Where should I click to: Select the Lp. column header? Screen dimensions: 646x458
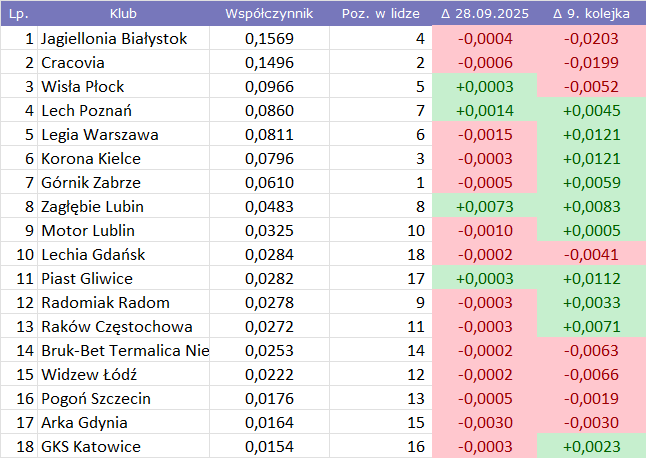pyautogui.click(x=18, y=14)
